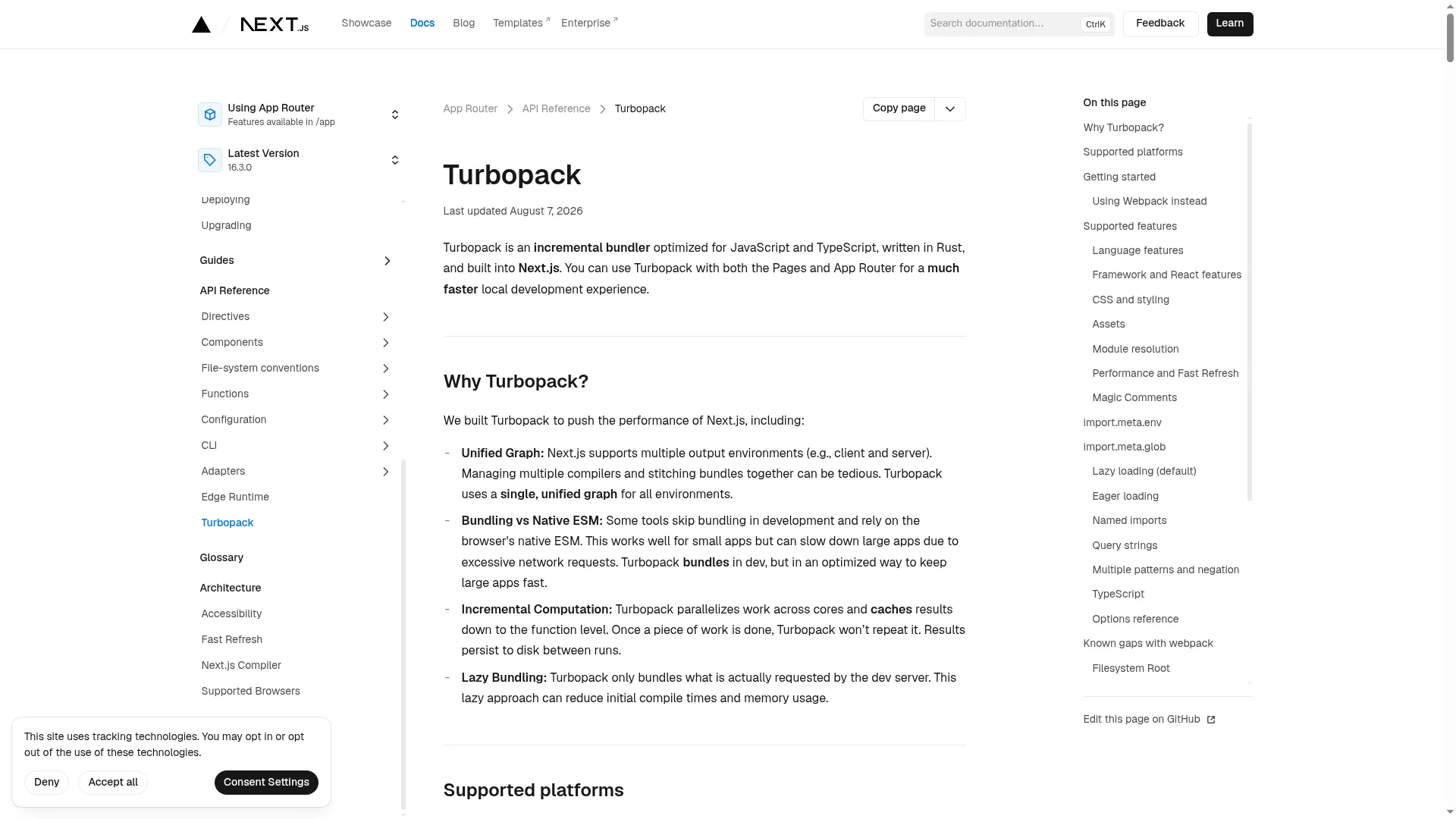The width and height of the screenshot is (1456, 819).
Task: Expand the Directives section chevron
Action: click(x=385, y=317)
